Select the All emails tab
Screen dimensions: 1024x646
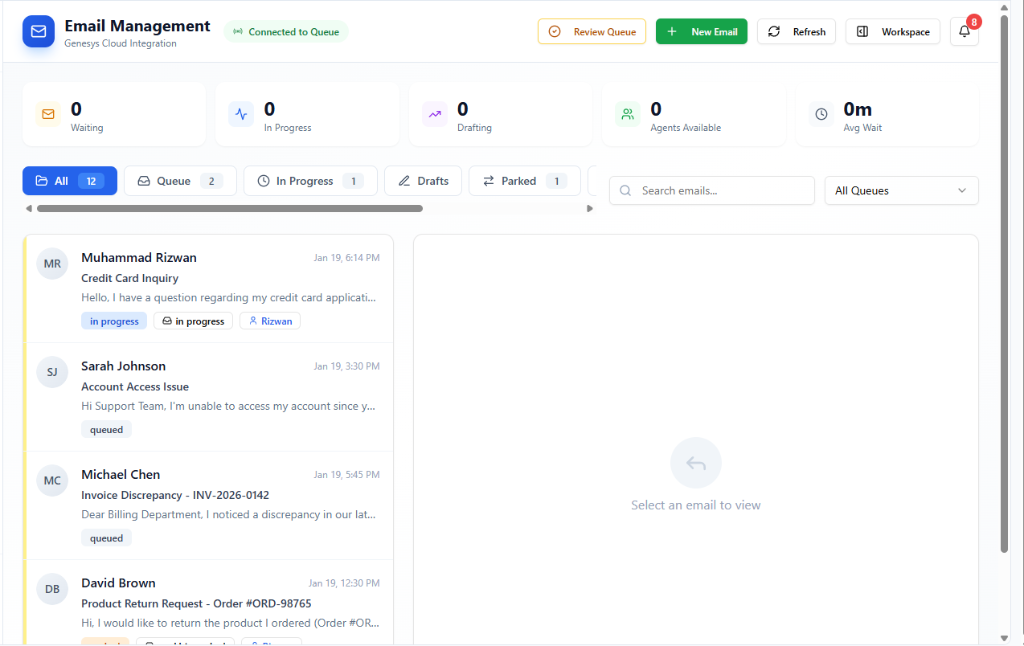point(70,181)
